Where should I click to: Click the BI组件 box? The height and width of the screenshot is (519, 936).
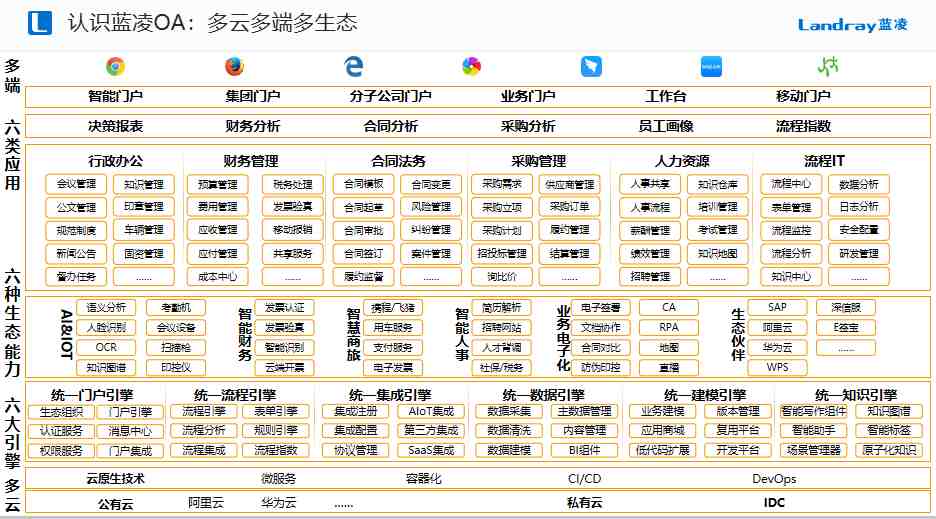click(584, 450)
